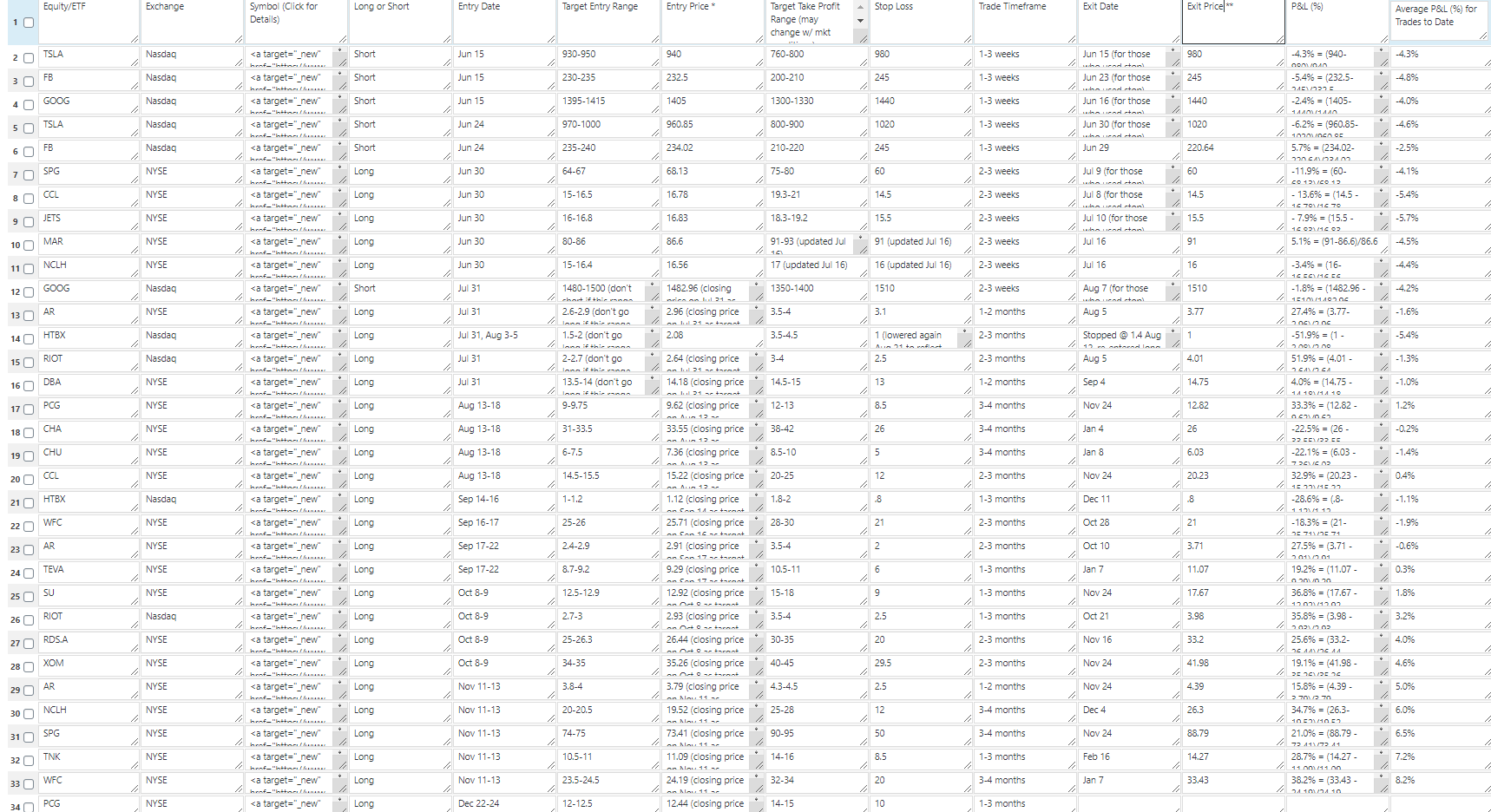Select the 1350-1400 take profit cell
The height and width of the screenshot is (812, 1491).
(818, 291)
